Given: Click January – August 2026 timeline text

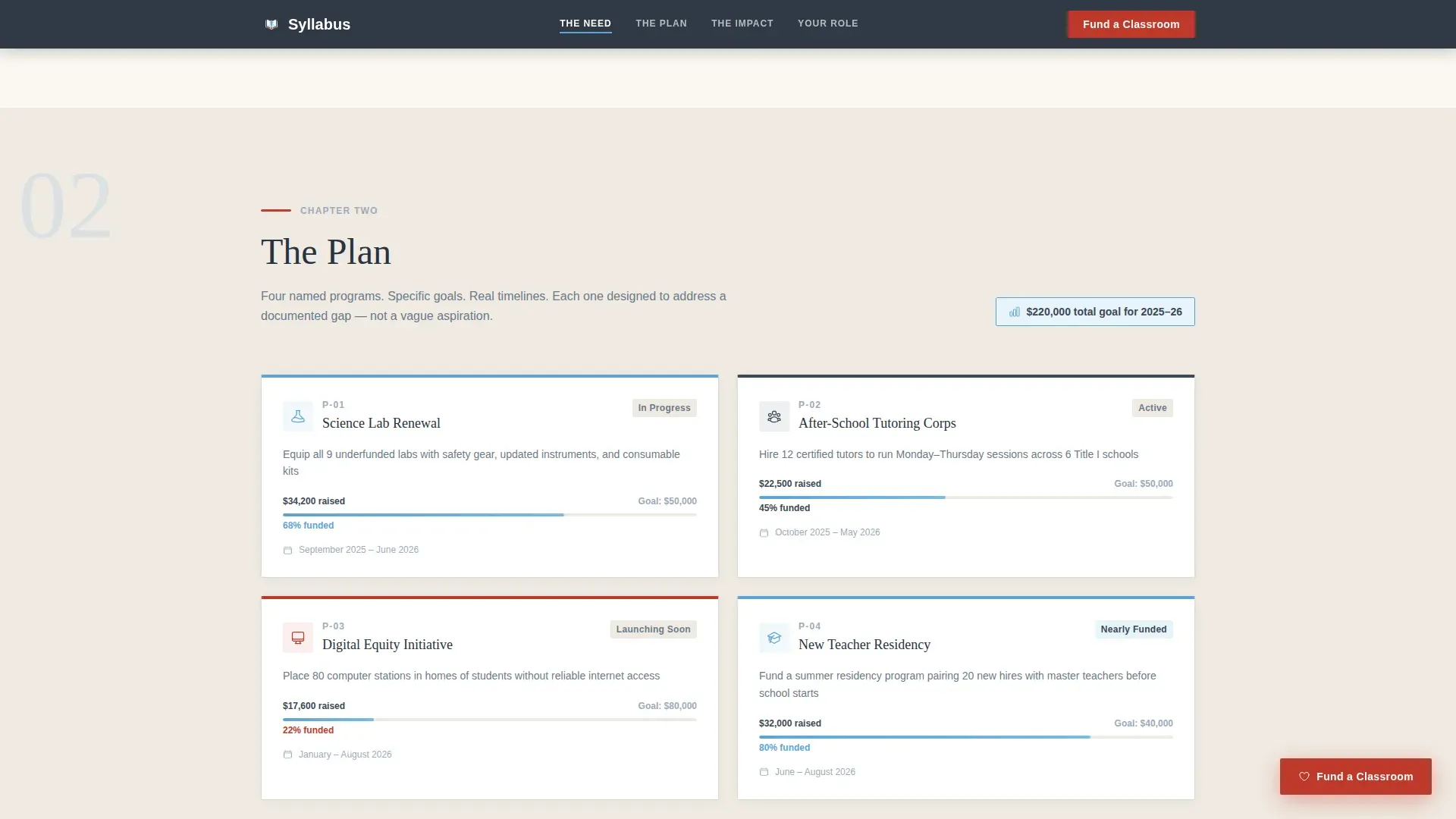Looking at the screenshot, I should [x=345, y=755].
